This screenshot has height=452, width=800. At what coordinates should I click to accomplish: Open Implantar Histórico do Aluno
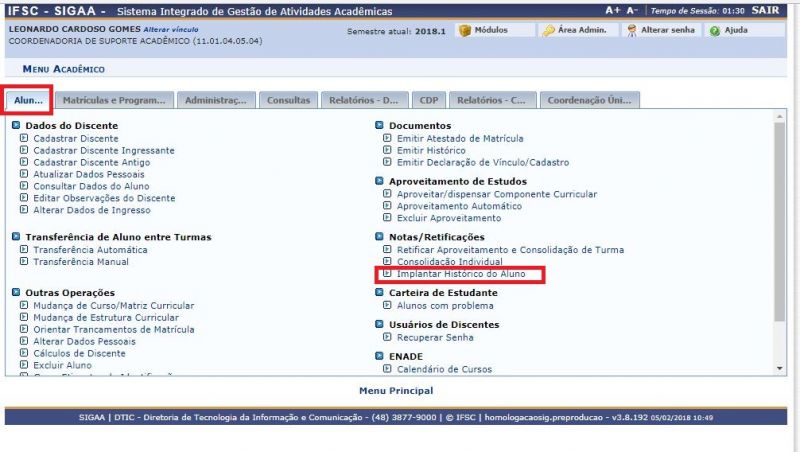point(460,274)
